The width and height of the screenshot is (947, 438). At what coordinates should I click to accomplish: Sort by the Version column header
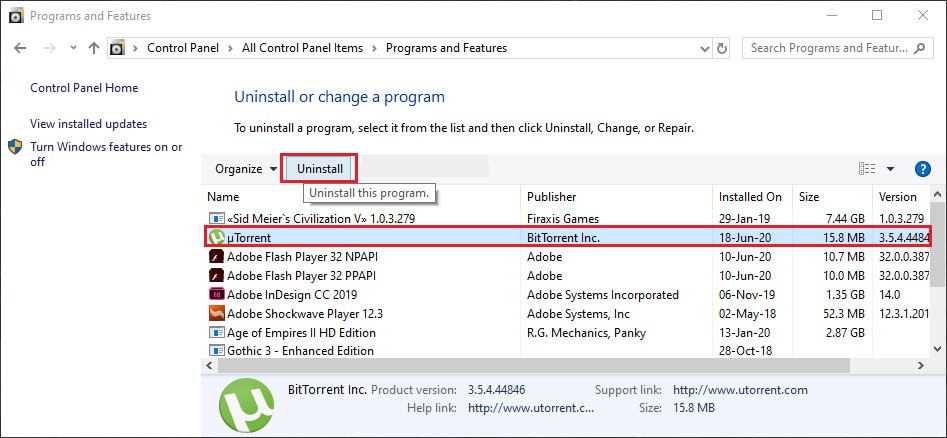[x=897, y=196]
